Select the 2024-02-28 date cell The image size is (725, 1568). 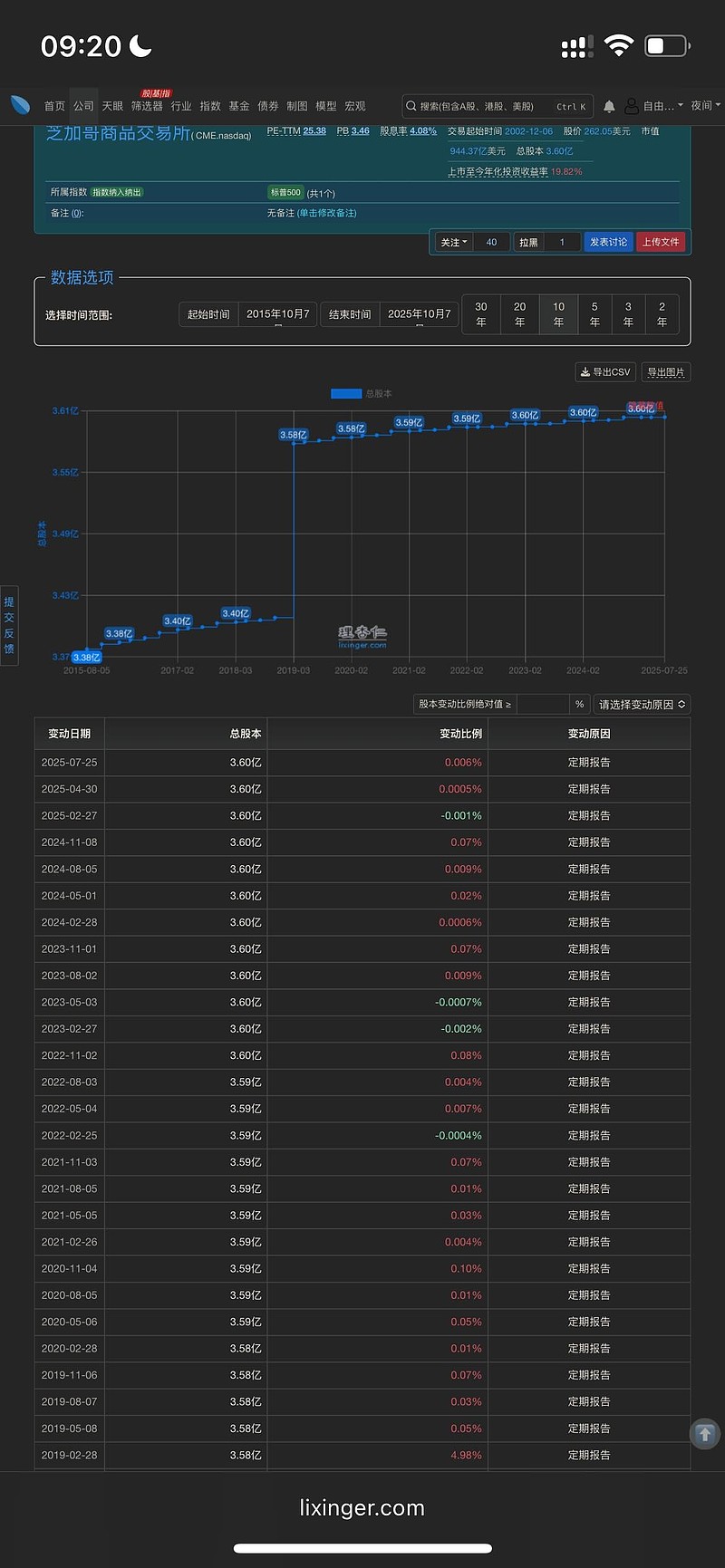(x=69, y=922)
